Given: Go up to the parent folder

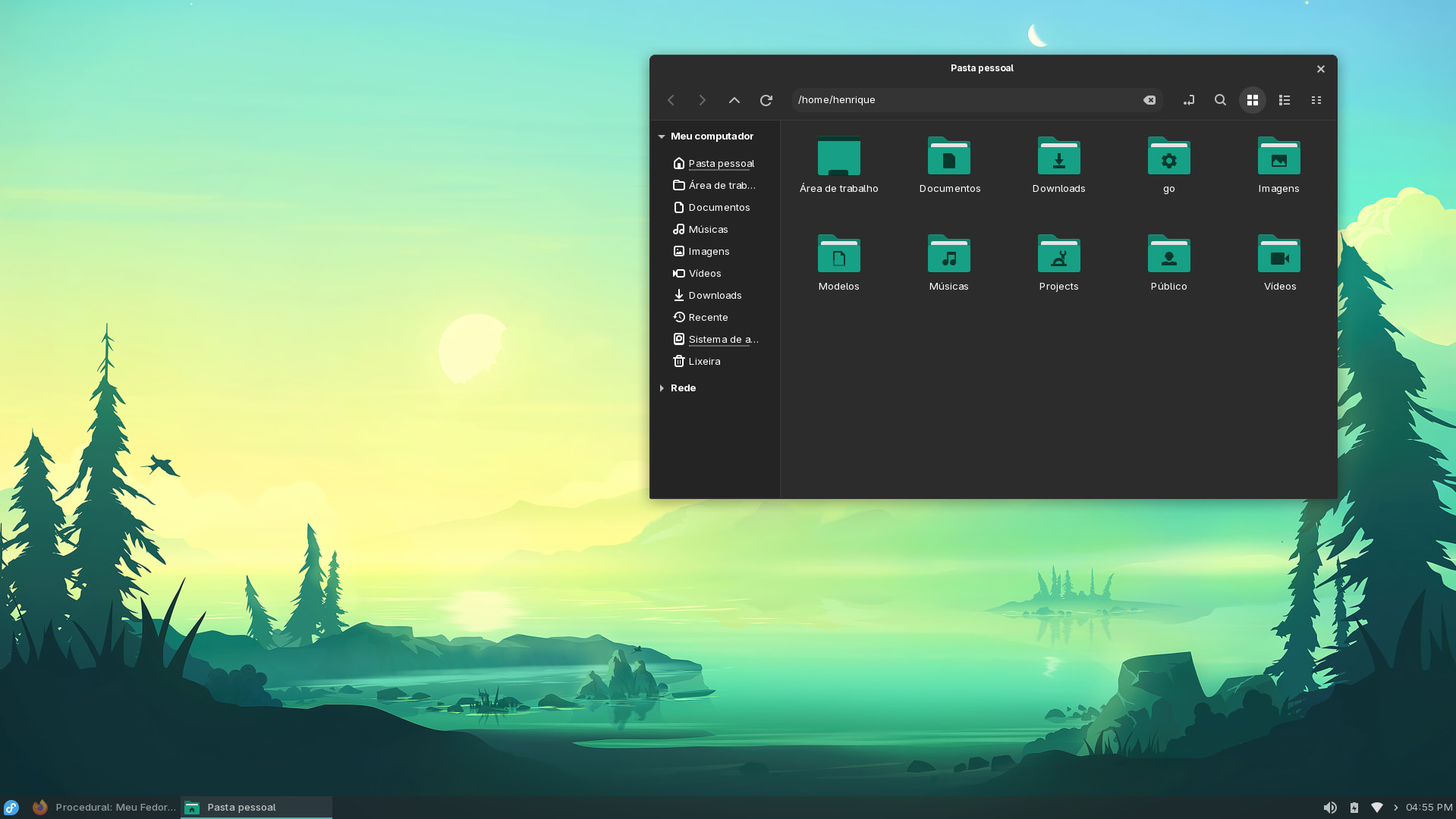Looking at the screenshot, I should 734,100.
